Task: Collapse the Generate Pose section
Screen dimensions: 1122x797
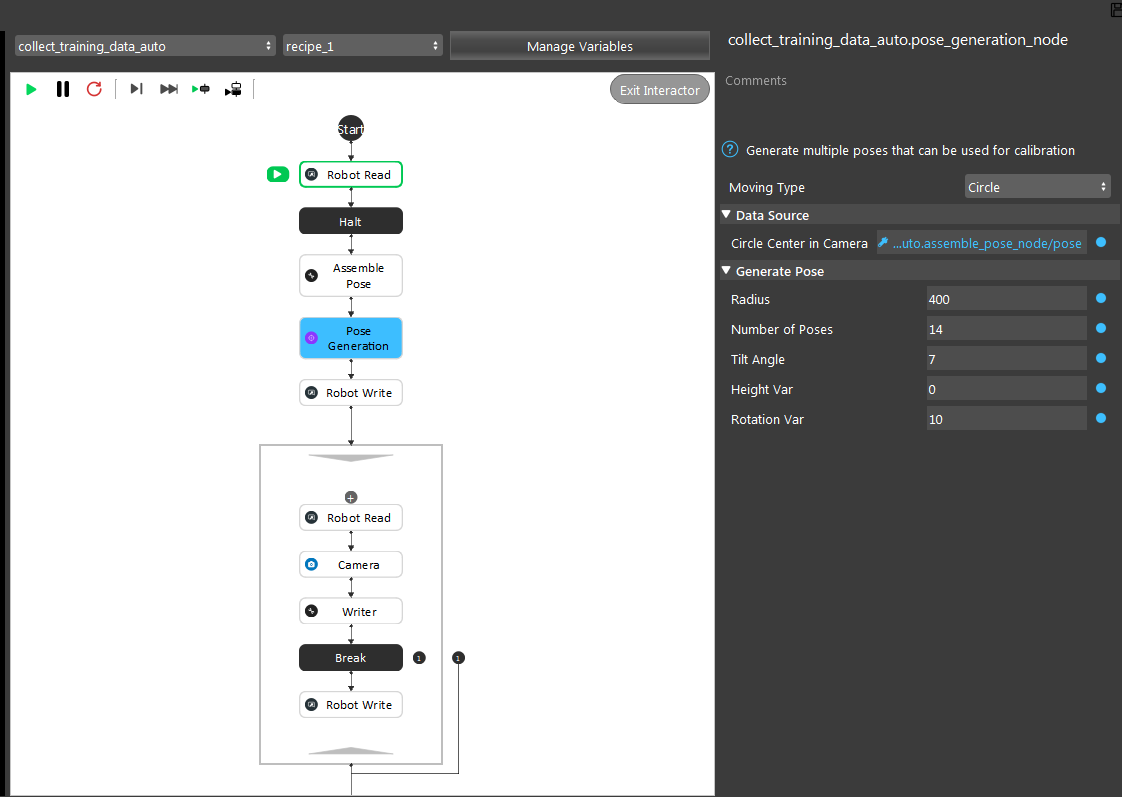Action: coord(726,270)
